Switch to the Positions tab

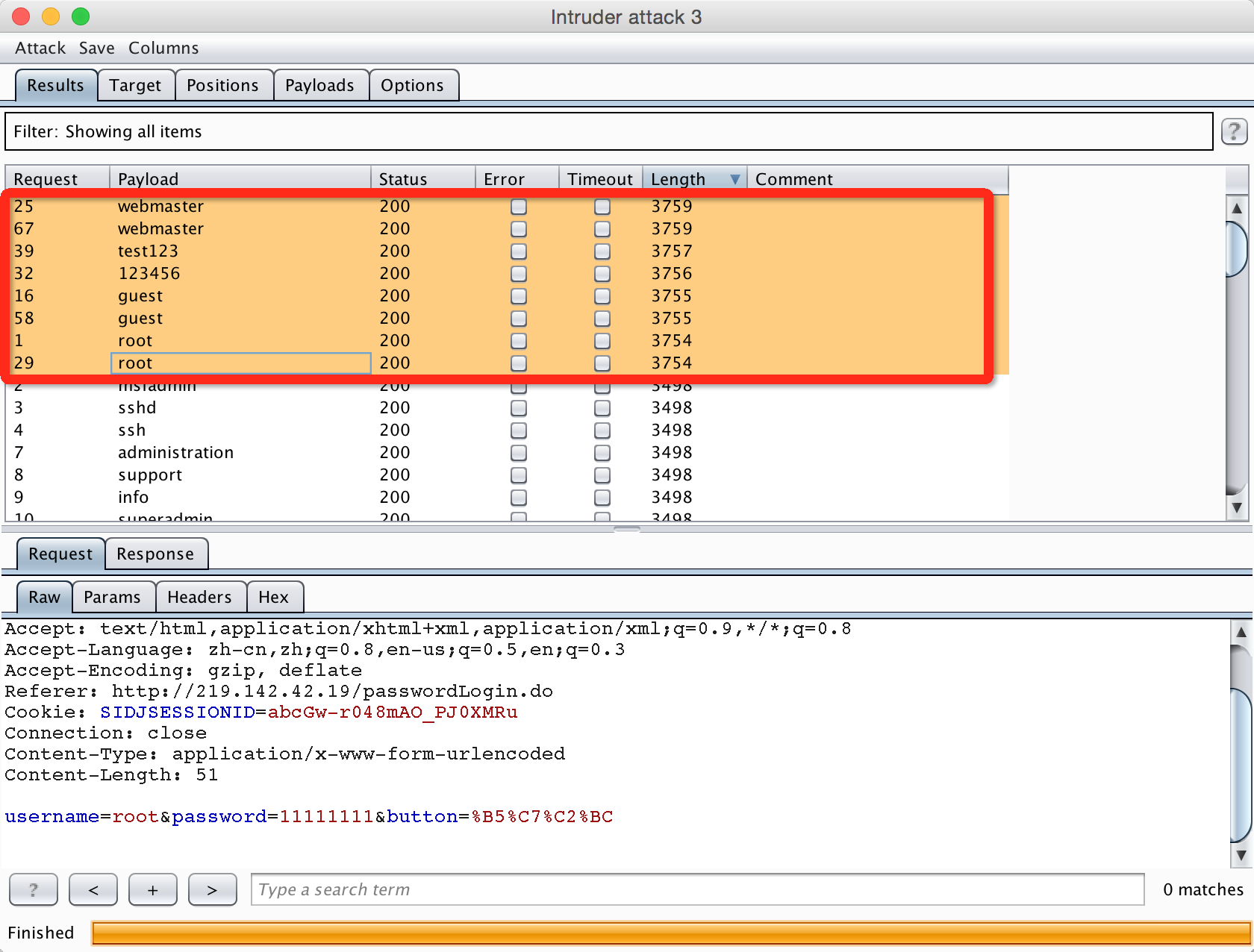point(222,85)
